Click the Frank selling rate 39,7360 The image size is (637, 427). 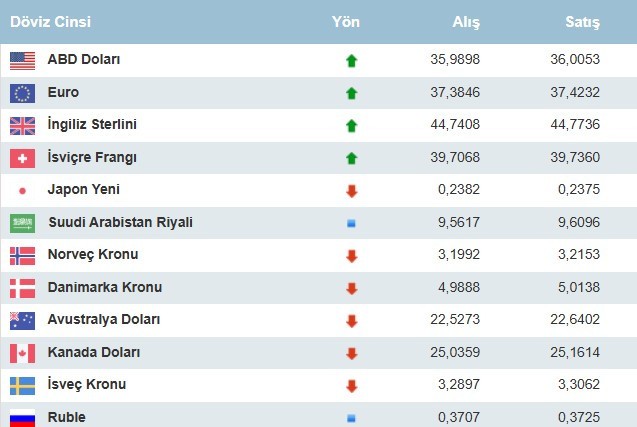575,157
